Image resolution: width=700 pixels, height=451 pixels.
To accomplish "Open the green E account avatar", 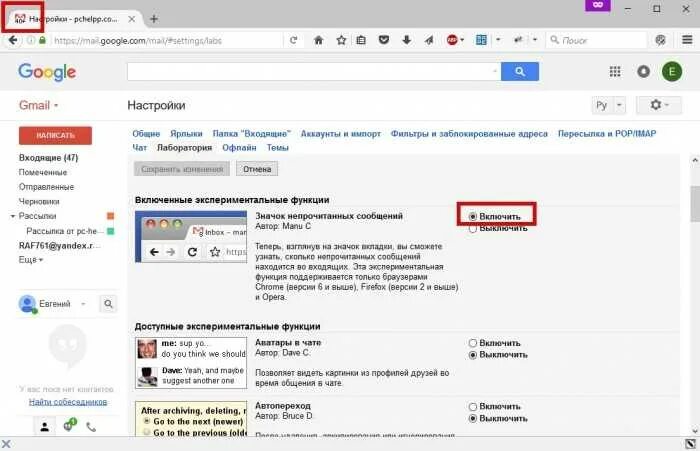I will (x=671, y=71).
